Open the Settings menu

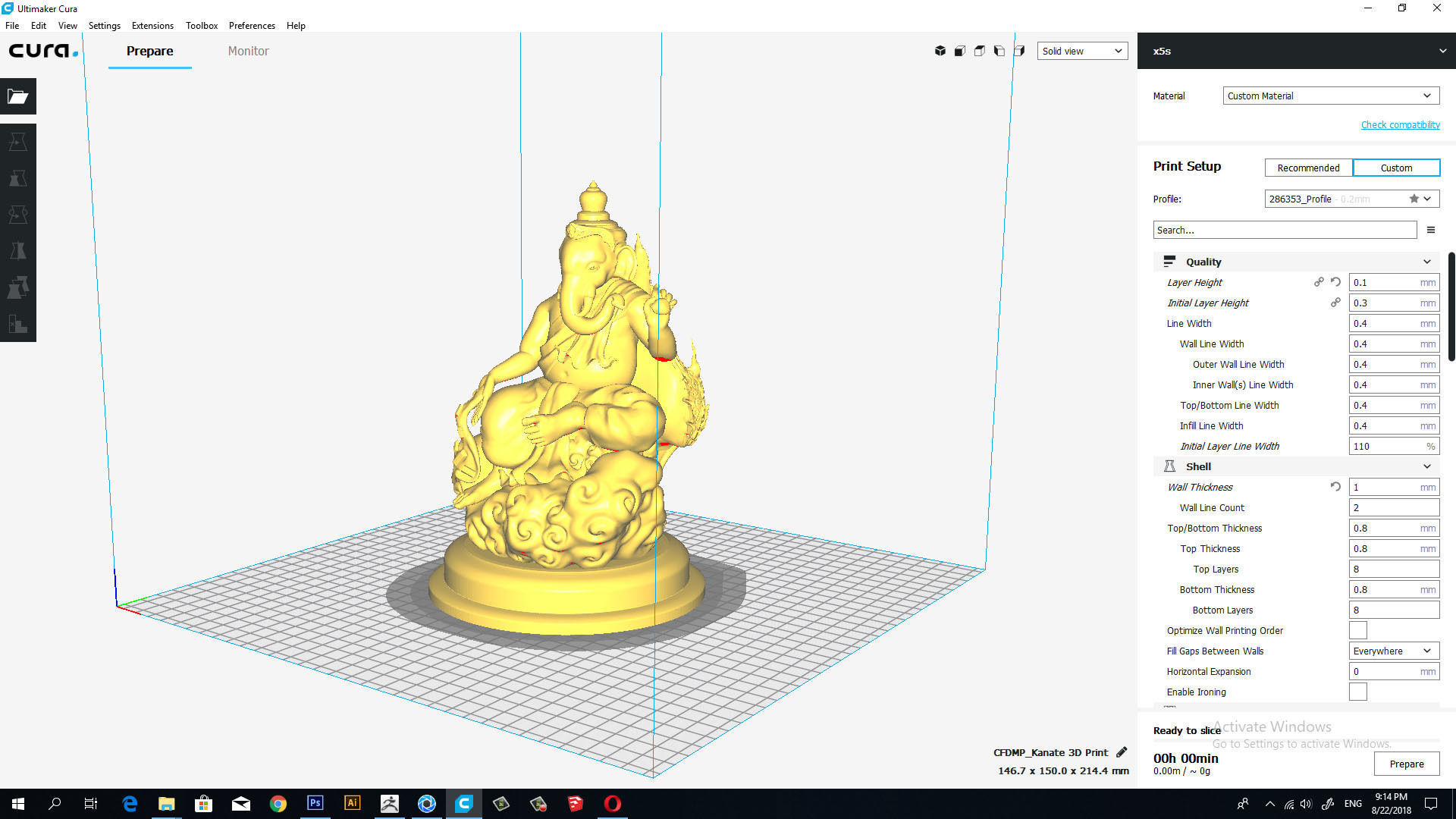pyautogui.click(x=105, y=25)
